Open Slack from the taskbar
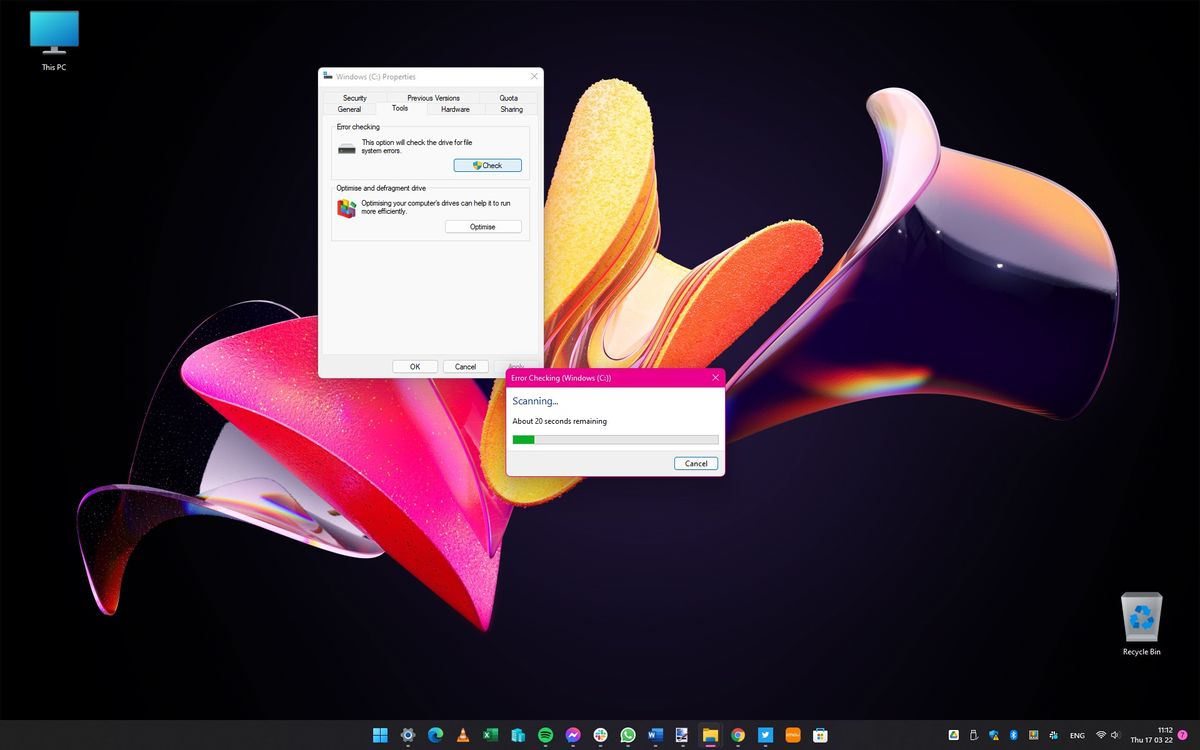 coord(599,735)
